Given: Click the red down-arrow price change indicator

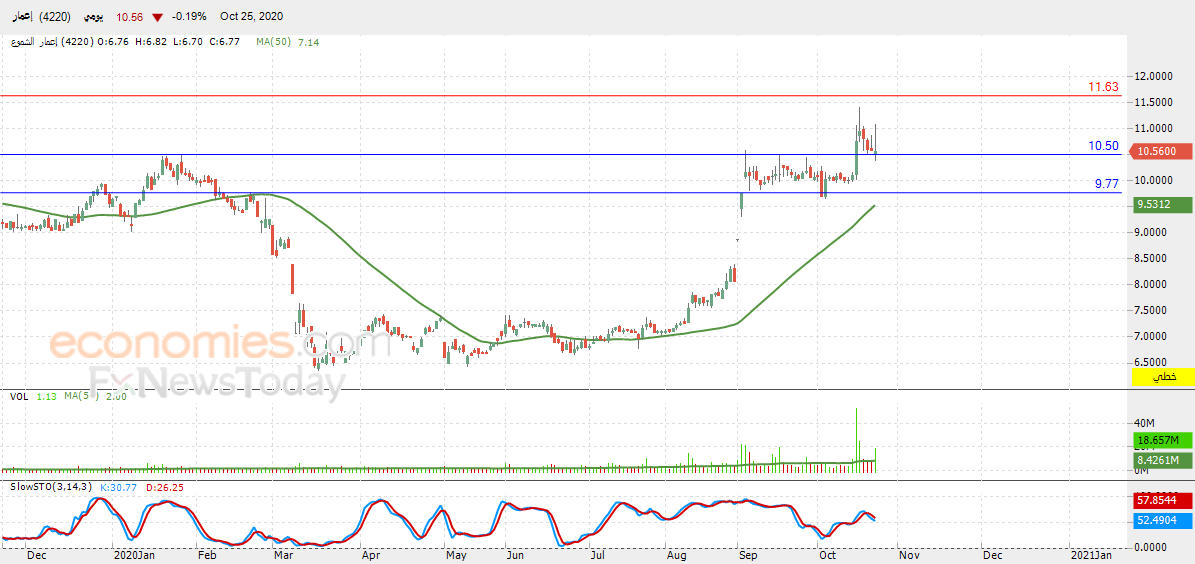Looking at the screenshot, I should (157, 17).
